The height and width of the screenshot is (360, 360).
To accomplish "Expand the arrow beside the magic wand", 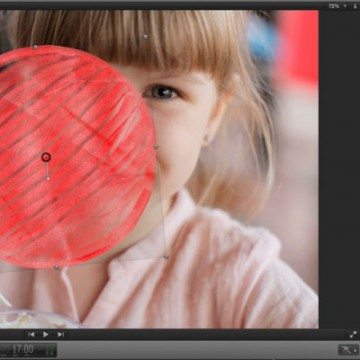I will click(x=355, y=350).
